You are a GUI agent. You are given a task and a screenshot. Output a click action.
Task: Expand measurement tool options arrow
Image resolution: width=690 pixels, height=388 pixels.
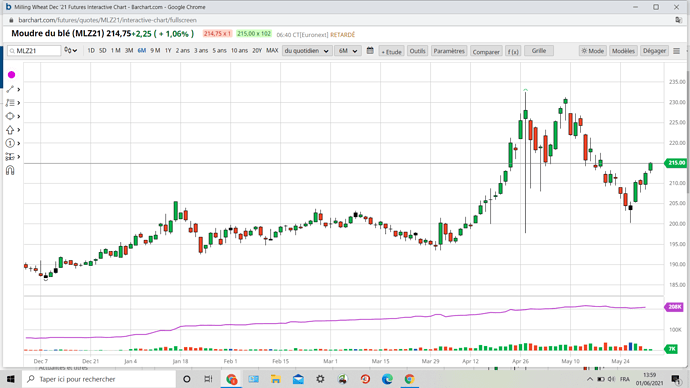coord(18,157)
